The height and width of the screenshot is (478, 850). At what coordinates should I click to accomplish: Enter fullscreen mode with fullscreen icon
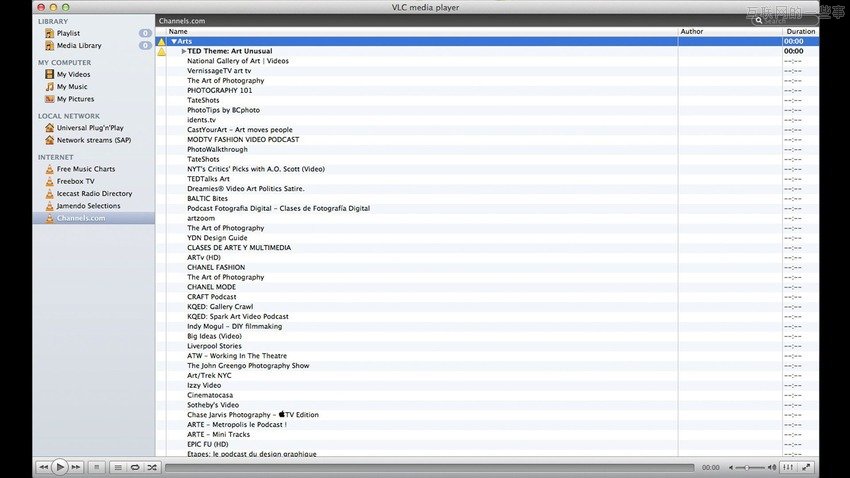pyautogui.click(x=807, y=467)
